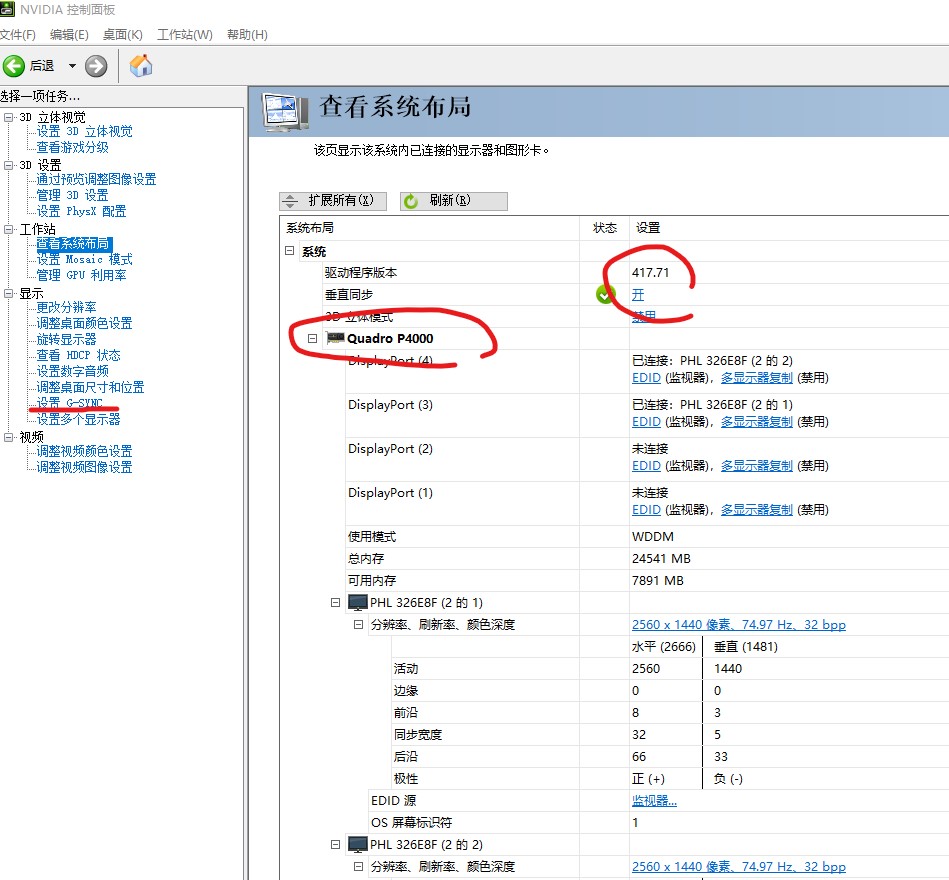This screenshot has width=949, height=880.
Task: Click the 扩展所有(X) button
Action: [x=333, y=201]
